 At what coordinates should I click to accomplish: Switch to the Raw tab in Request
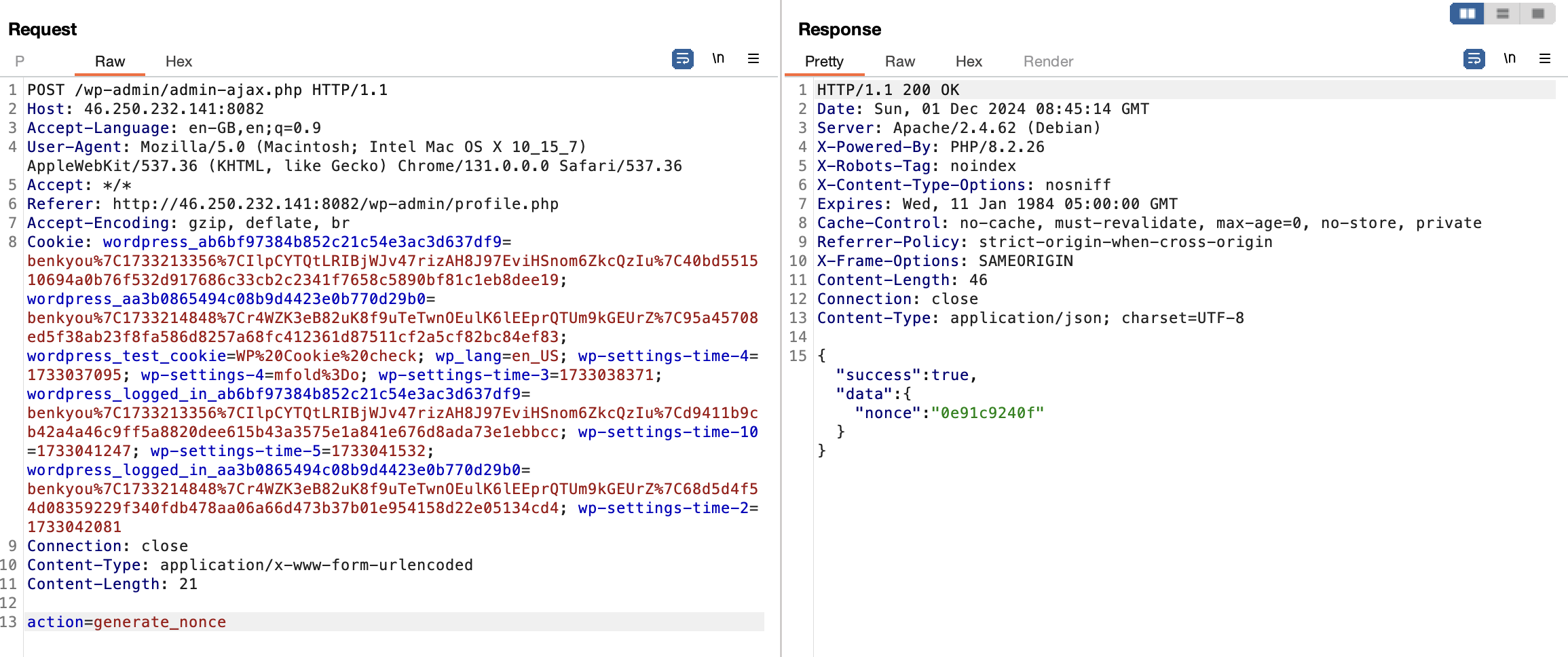(110, 61)
